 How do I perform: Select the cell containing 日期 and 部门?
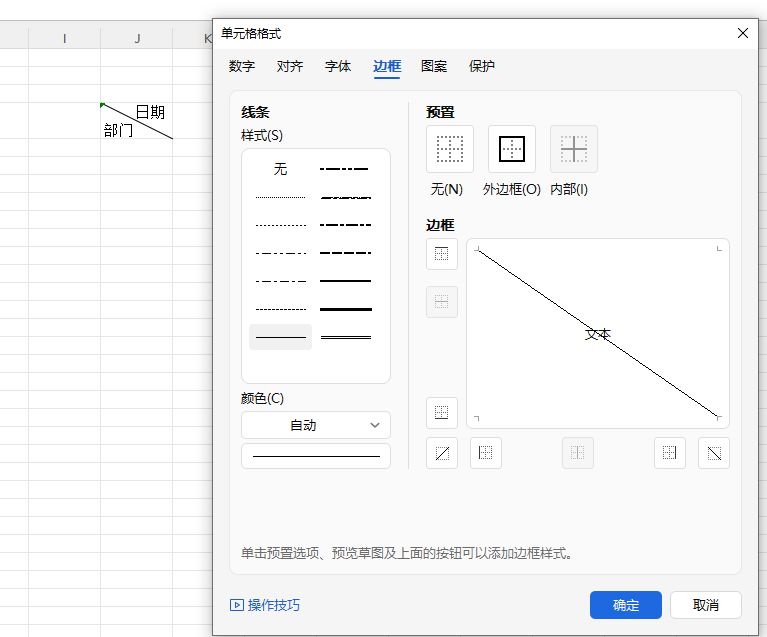(x=136, y=121)
